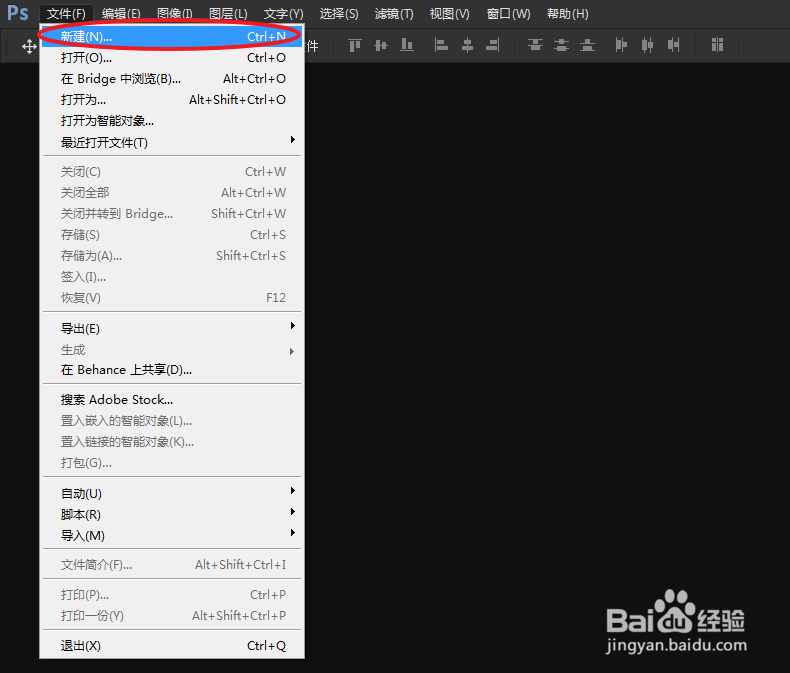Image resolution: width=790 pixels, height=673 pixels.
Task: Expand 生成 submenu
Action: (172, 350)
